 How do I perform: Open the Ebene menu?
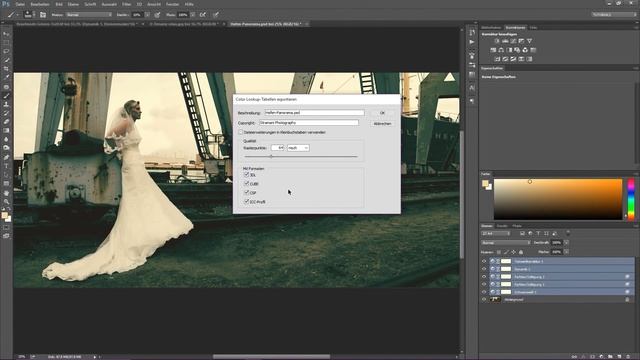click(x=73, y=4)
